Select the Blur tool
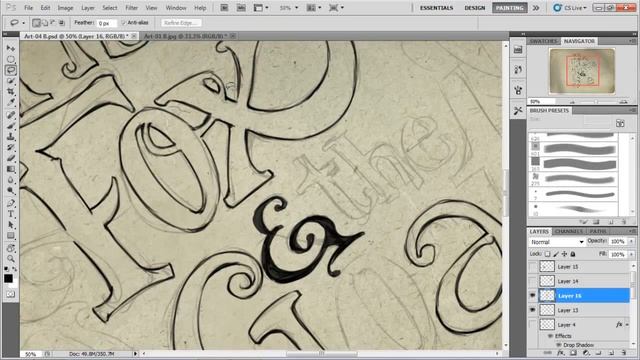The image size is (640, 360). pos(11,180)
